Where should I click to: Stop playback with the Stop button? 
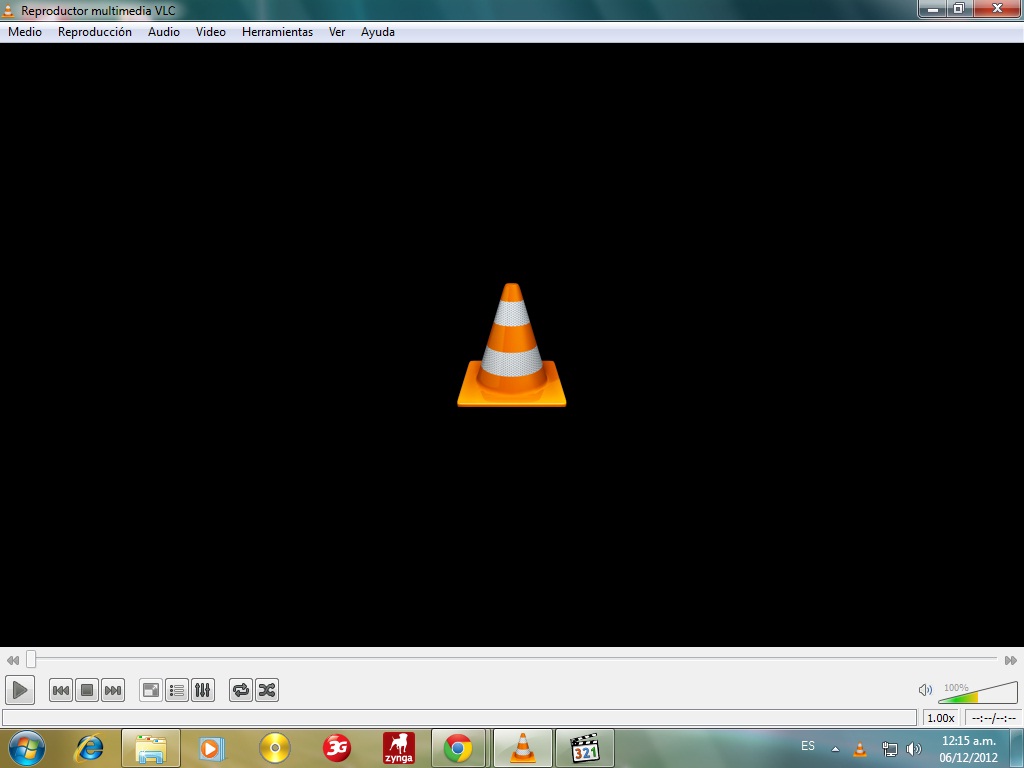(87, 690)
